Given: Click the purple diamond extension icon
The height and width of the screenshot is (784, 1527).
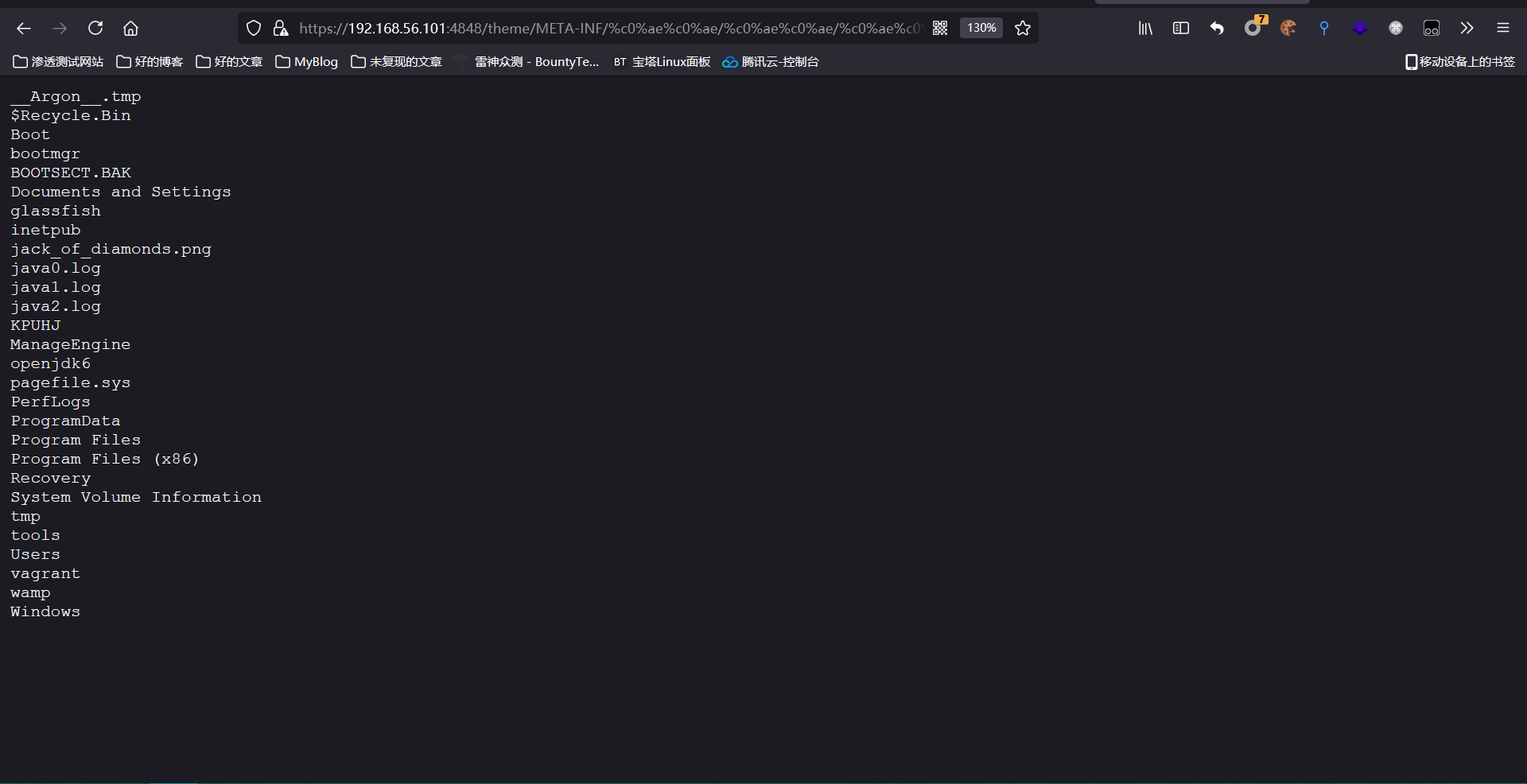Looking at the screenshot, I should [x=1360, y=29].
